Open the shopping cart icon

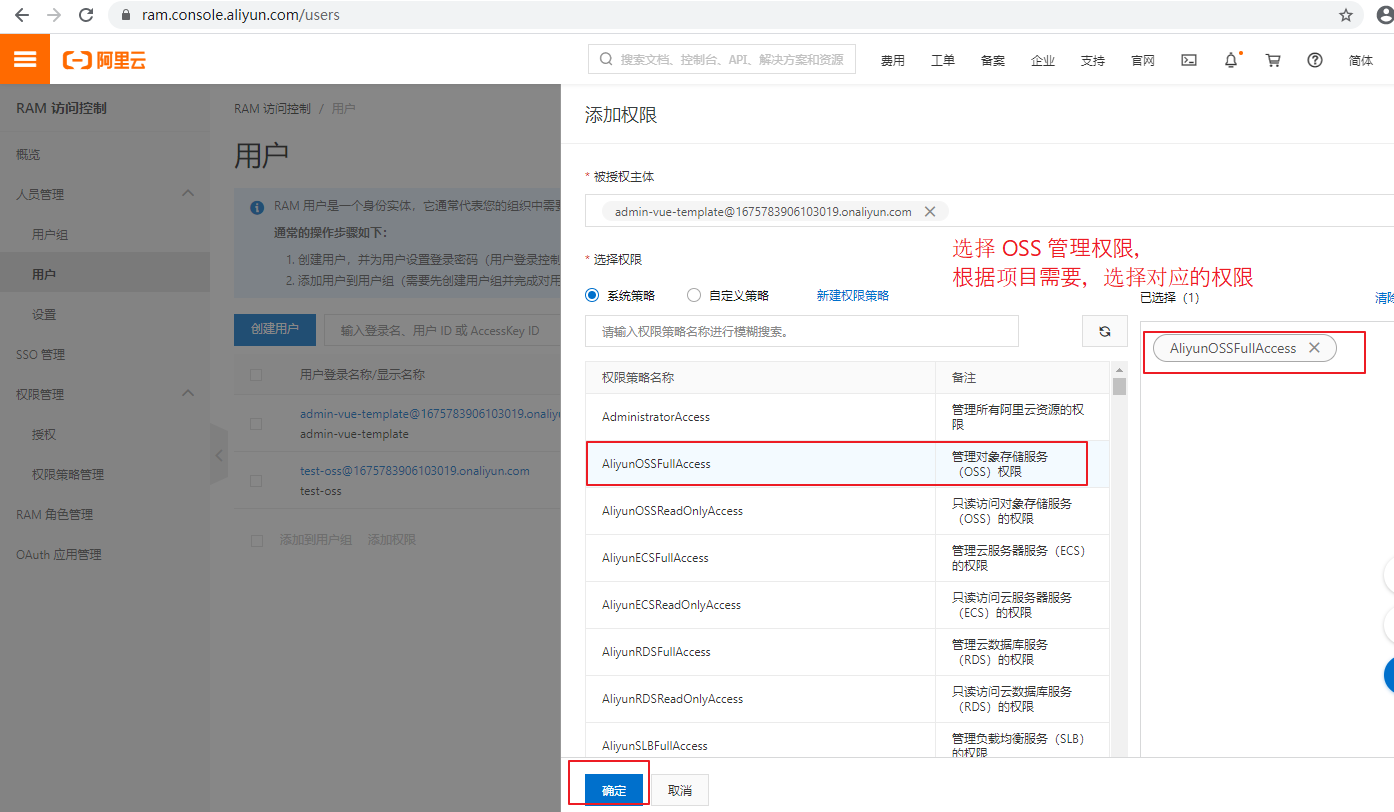[1273, 60]
